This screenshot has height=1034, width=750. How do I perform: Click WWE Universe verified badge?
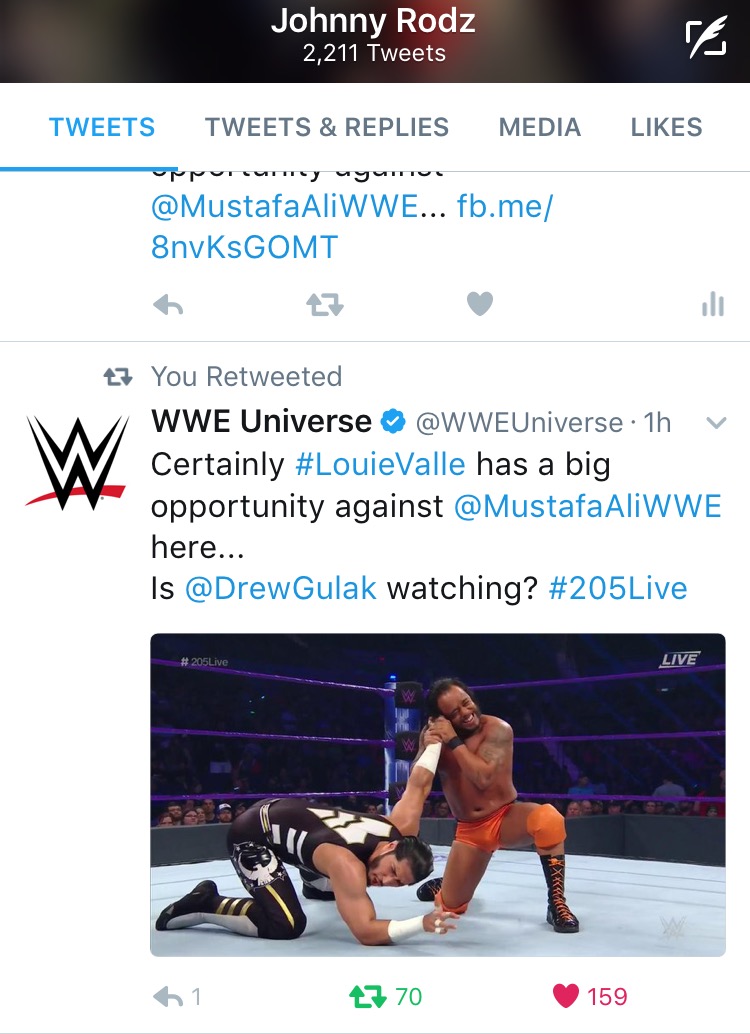click(394, 421)
